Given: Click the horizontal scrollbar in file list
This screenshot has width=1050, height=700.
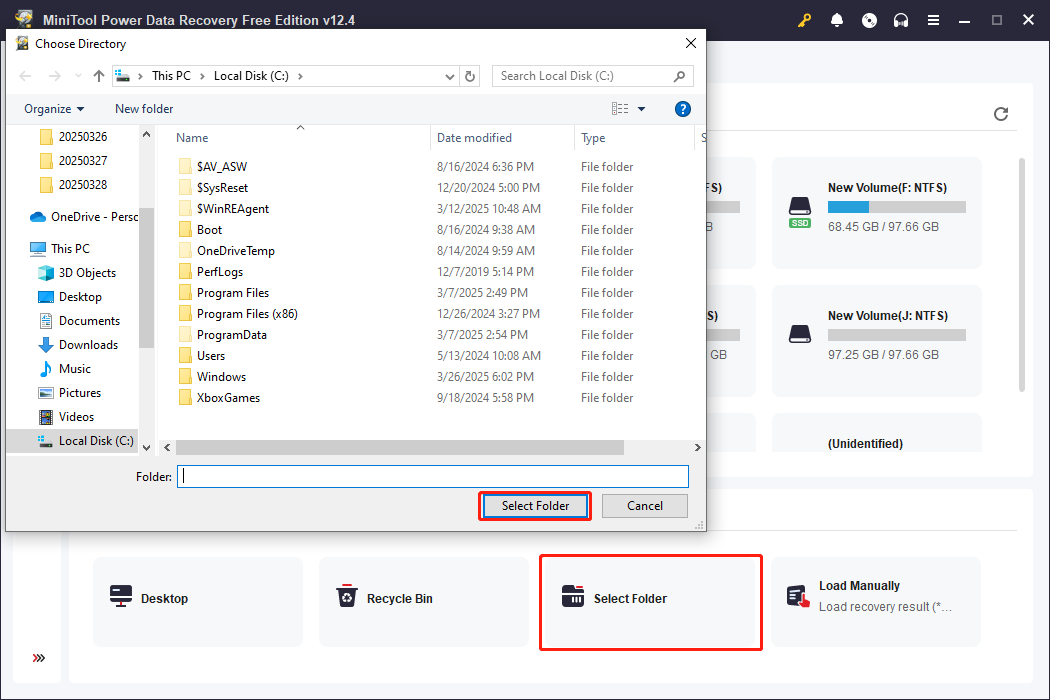Looking at the screenshot, I should 400,447.
